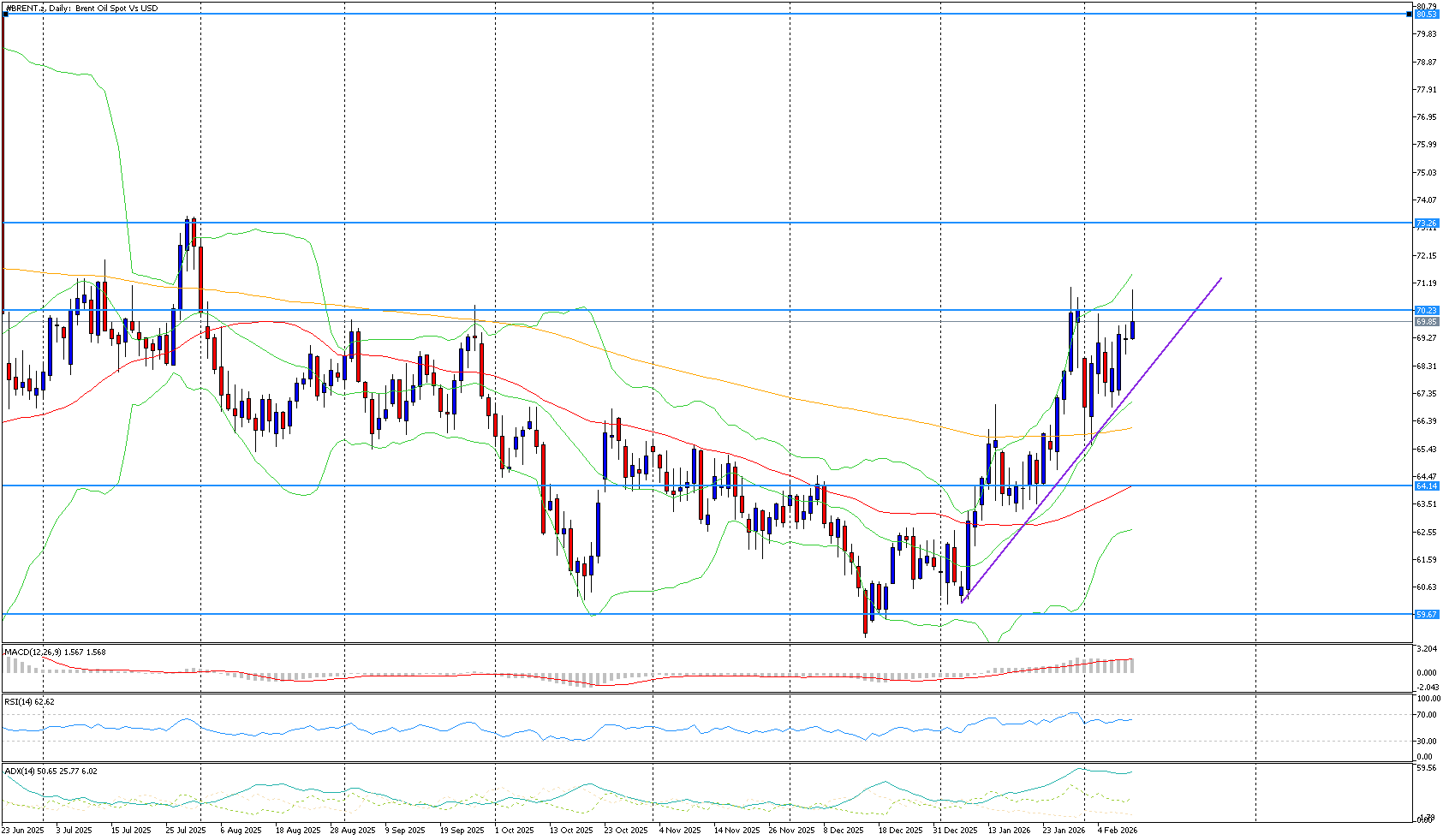Click the 25 Jul 2025 date label

point(186,831)
